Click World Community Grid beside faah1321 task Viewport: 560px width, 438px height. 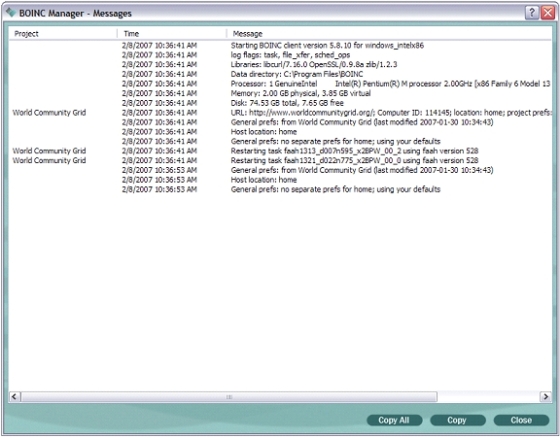click(x=49, y=160)
